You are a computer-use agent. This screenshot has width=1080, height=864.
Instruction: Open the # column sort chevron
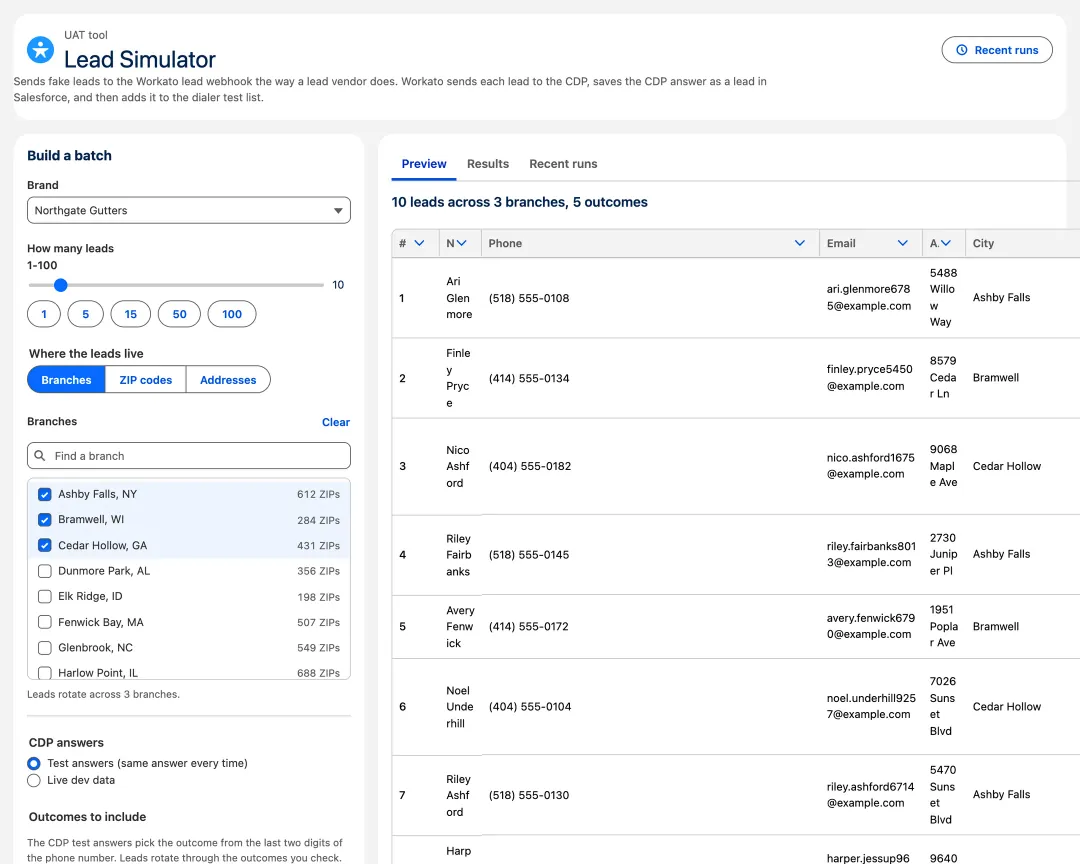tap(419, 243)
